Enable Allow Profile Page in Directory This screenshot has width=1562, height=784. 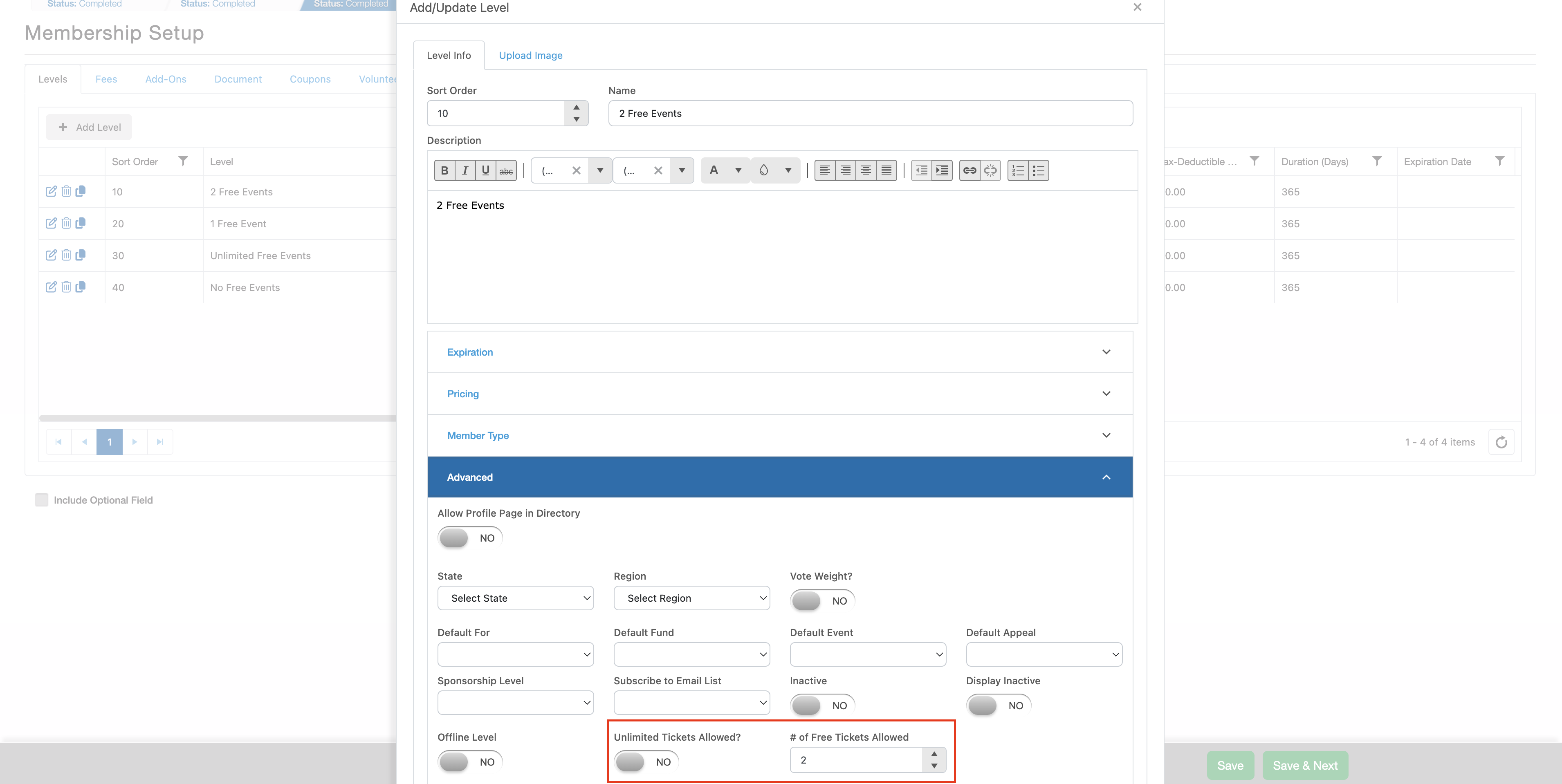[470, 538]
